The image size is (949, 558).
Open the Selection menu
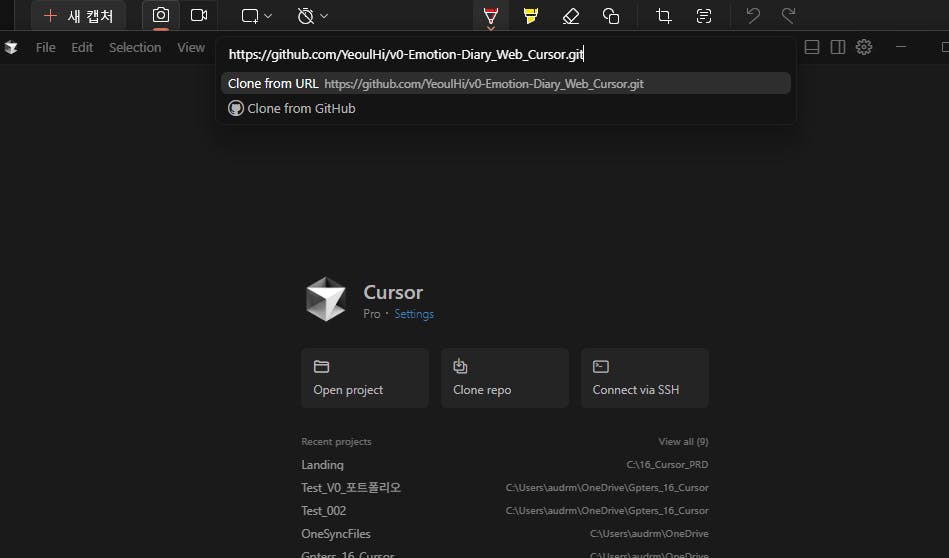pyautogui.click(x=135, y=47)
